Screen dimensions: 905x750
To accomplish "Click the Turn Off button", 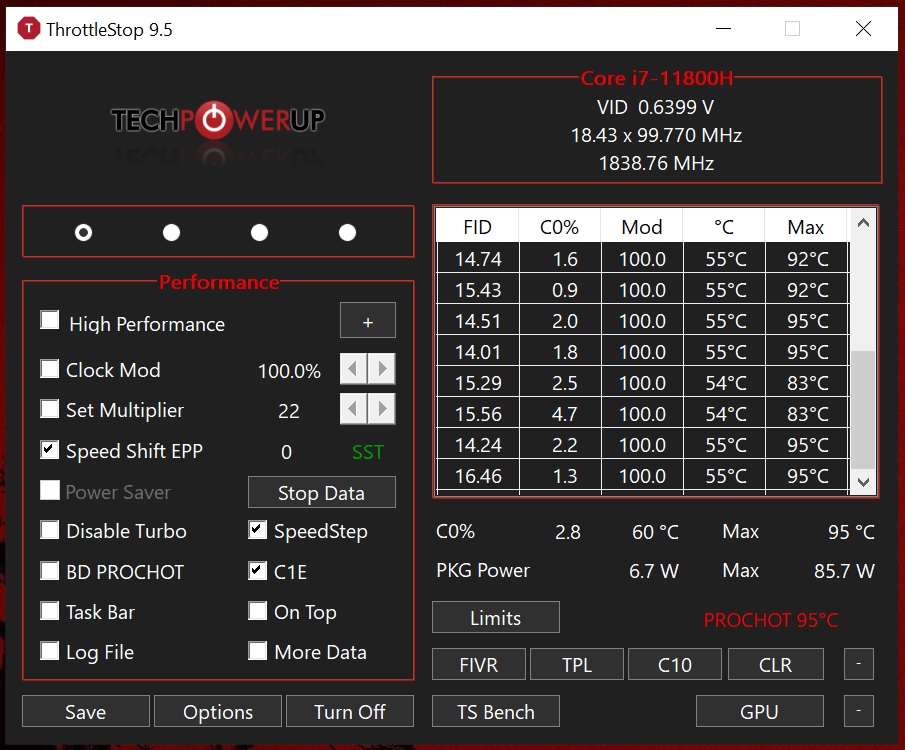I will [x=350, y=711].
